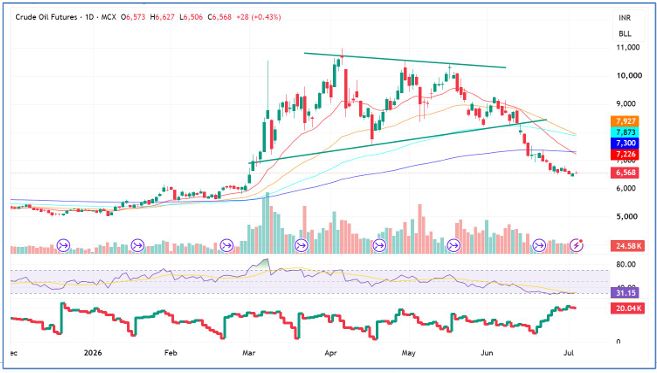Click the rollover marker in mid January
Screen dimensions: 657x373
[x=137, y=245]
